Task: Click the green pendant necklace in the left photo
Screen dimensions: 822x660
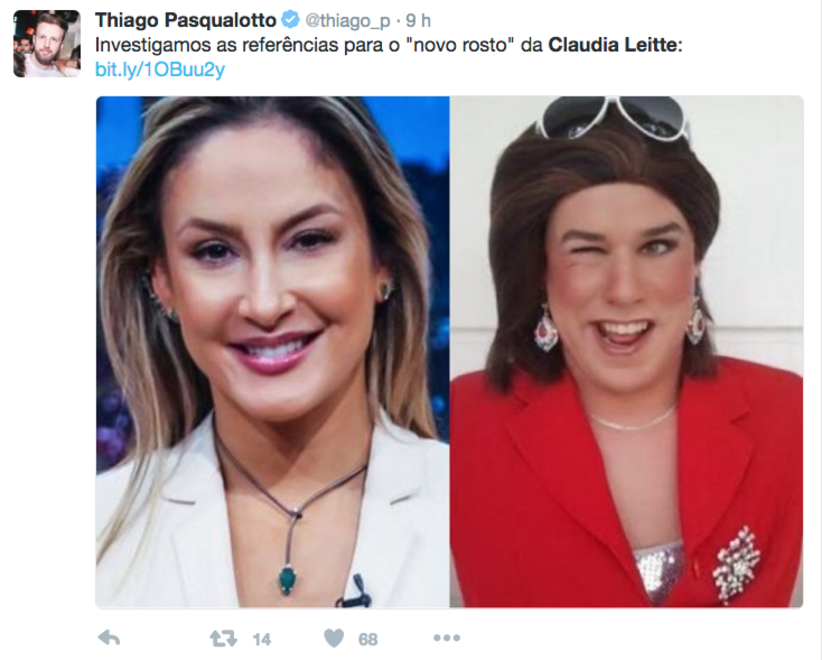Action: click(x=287, y=579)
